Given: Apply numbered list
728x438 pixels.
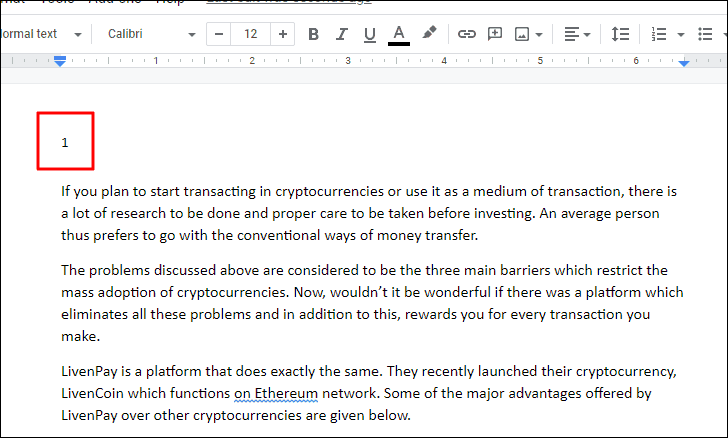Looking at the screenshot, I should coord(659,34).
